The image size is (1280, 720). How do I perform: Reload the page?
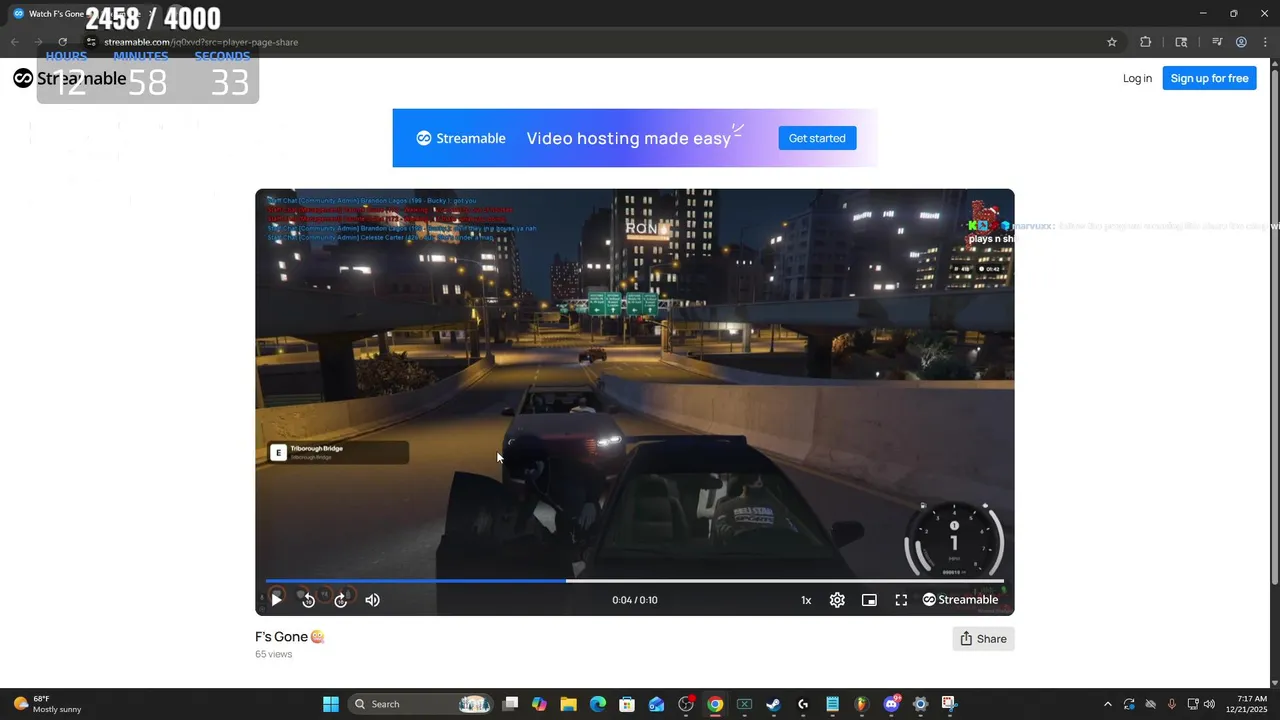coord(62,42)
